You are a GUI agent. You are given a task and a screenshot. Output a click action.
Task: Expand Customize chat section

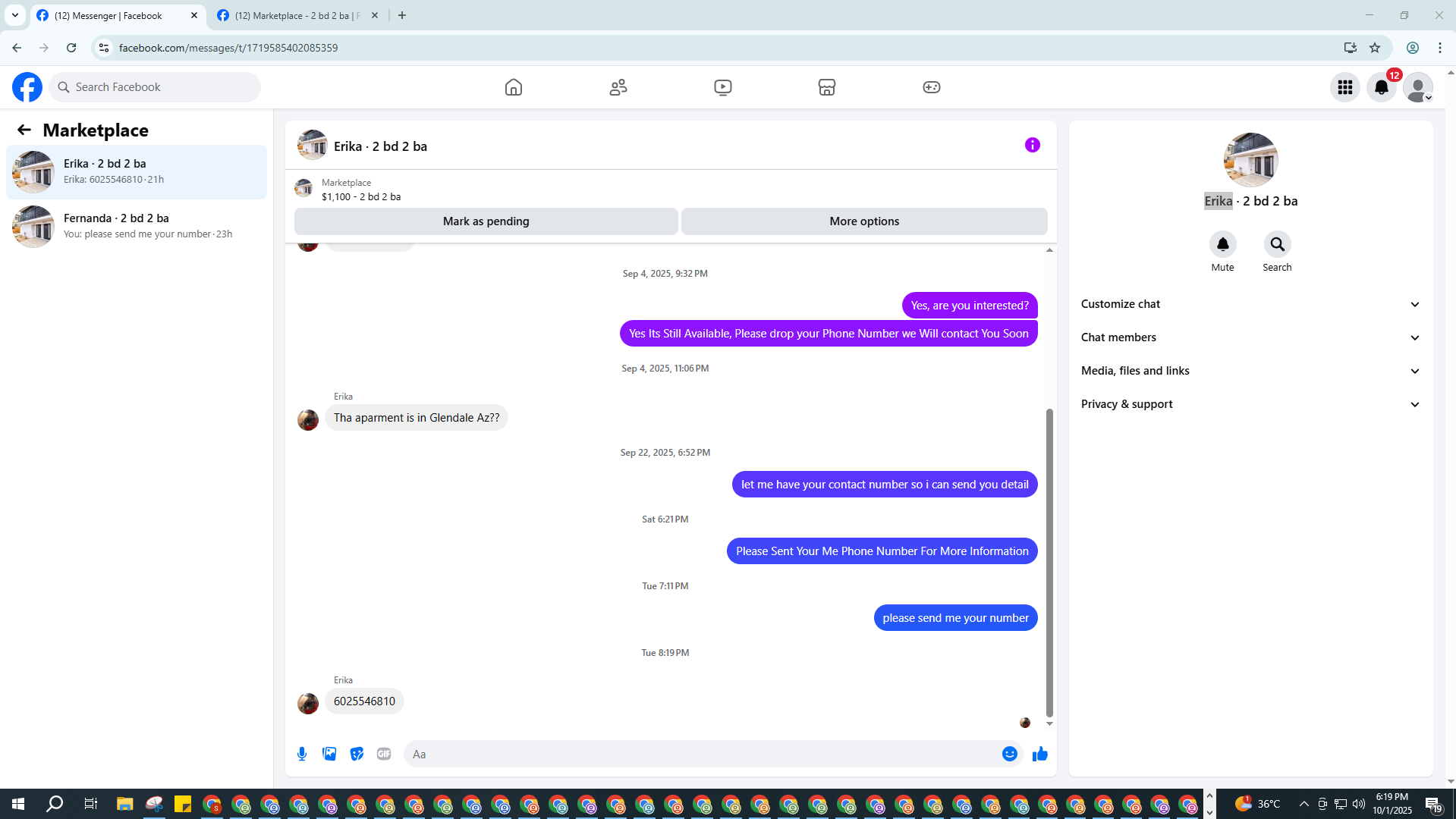coord(1250,304)
